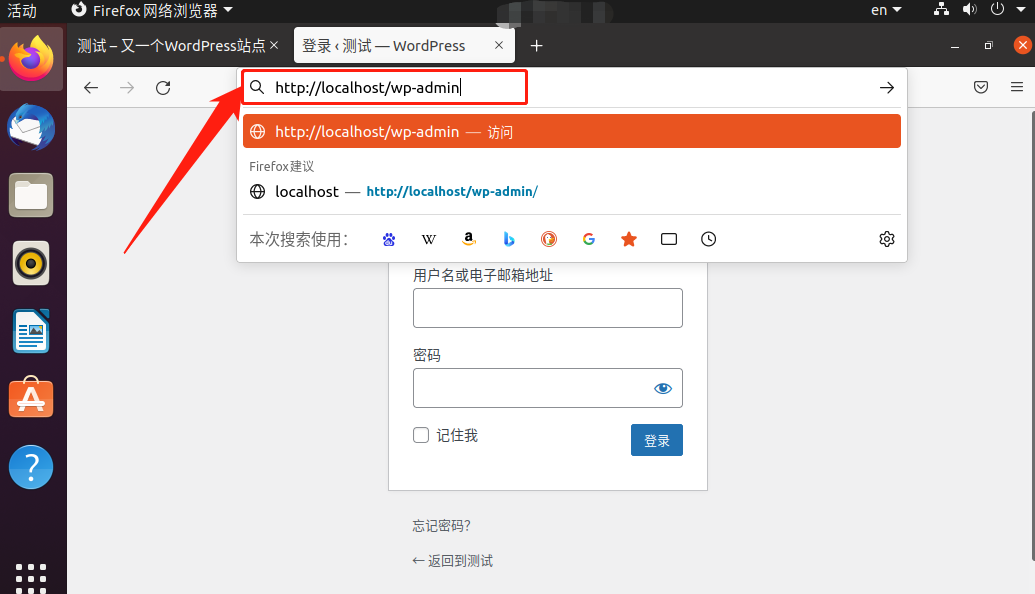
Task: Open Rhythmbox music player from dock
Action: click(x=31, y=263)
